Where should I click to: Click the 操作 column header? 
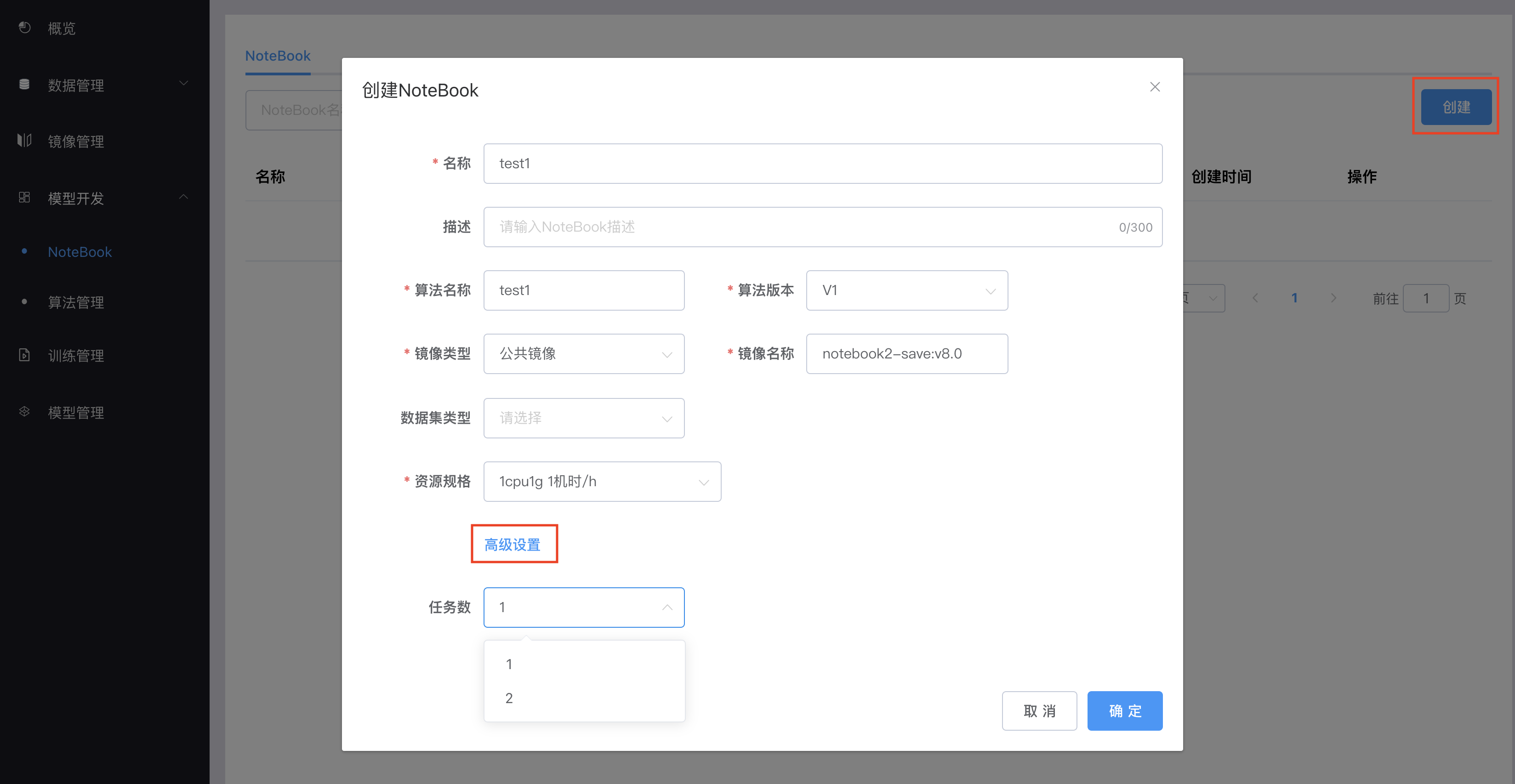point(1361,176)
